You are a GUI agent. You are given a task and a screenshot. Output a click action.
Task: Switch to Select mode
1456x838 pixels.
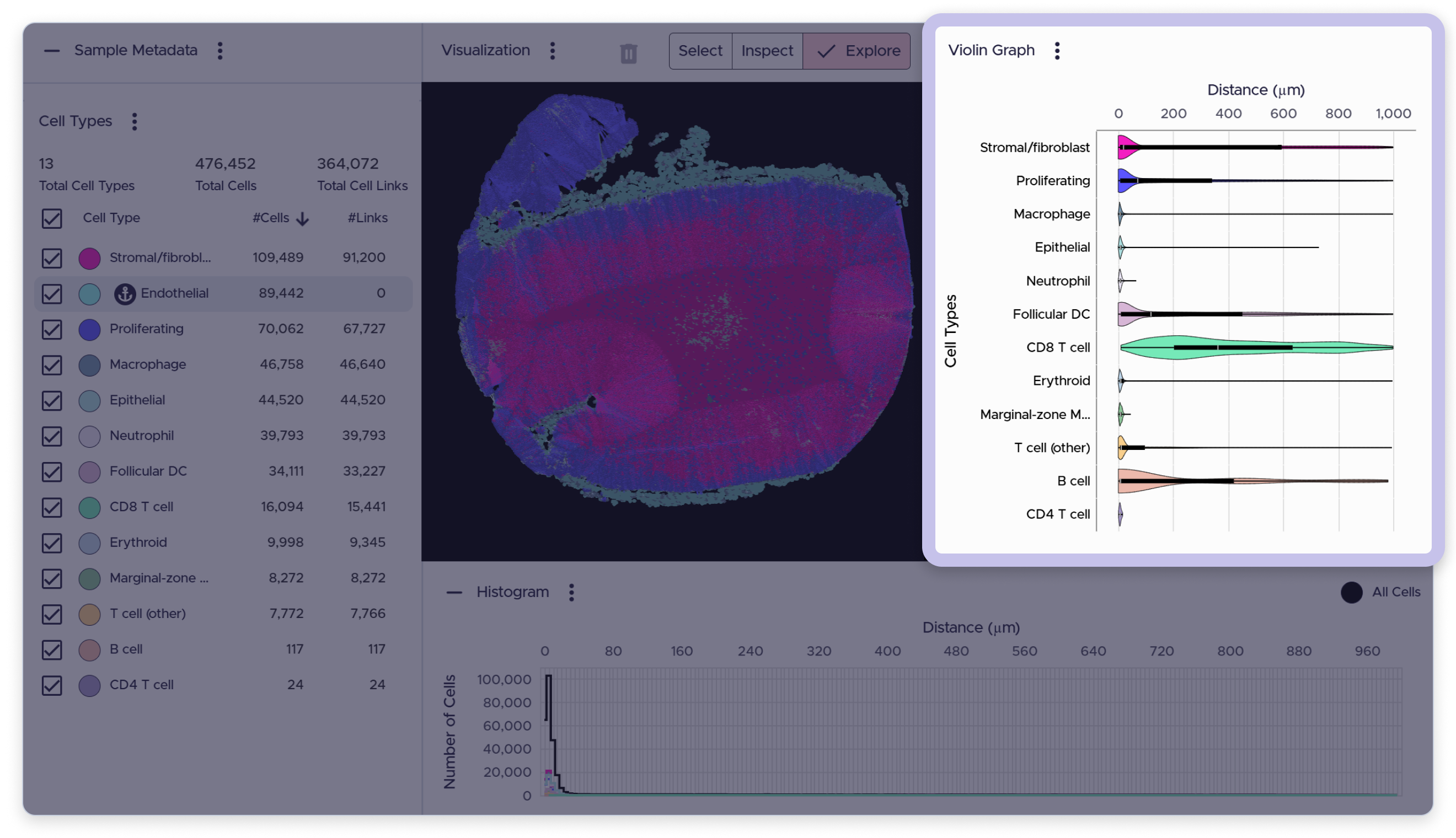(700, 51)
